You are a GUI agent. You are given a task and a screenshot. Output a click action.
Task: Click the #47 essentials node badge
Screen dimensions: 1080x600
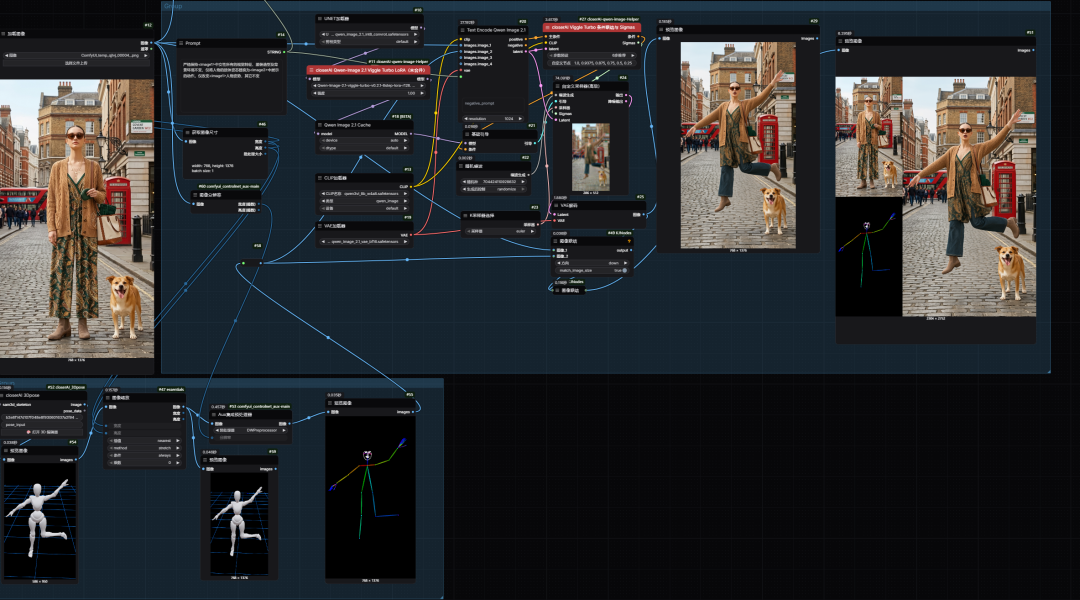tap(171, 389)
